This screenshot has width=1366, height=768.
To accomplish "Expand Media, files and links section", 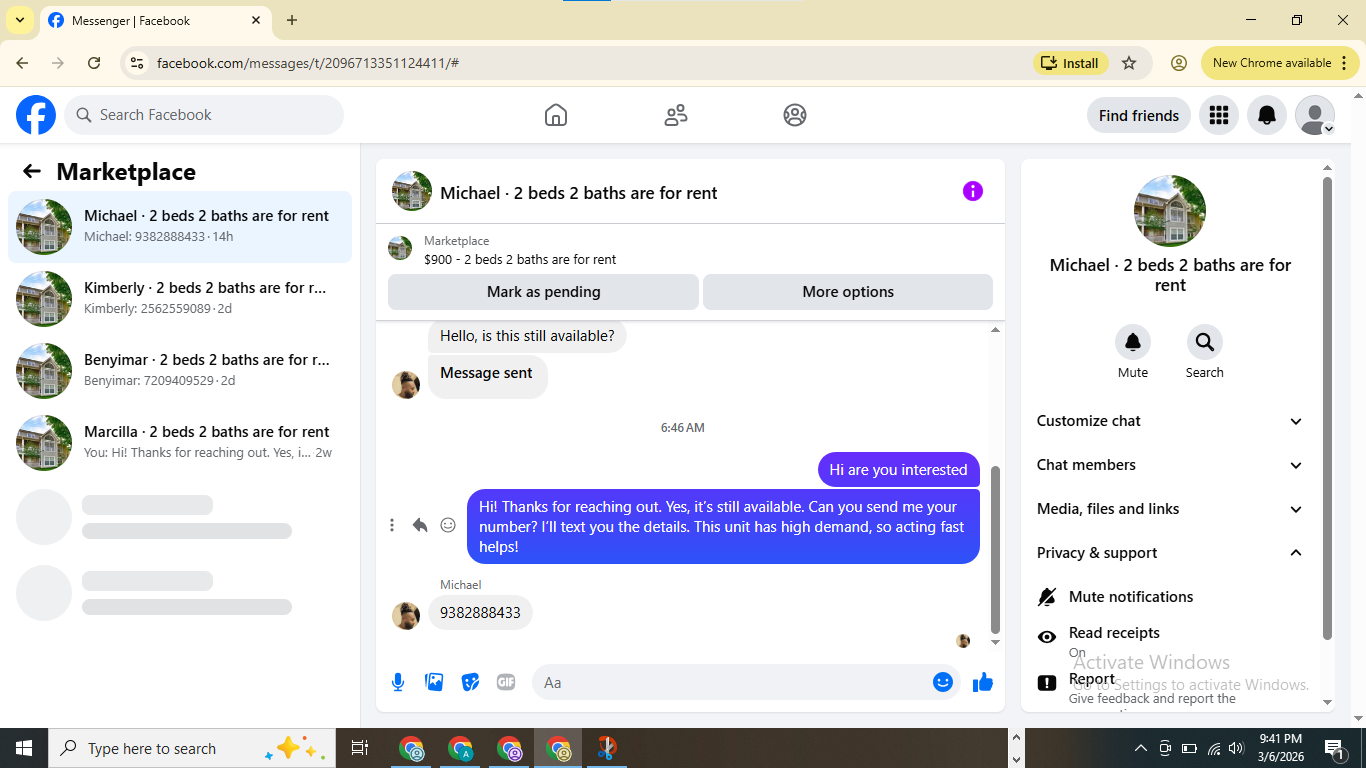I will (1170, 509).
